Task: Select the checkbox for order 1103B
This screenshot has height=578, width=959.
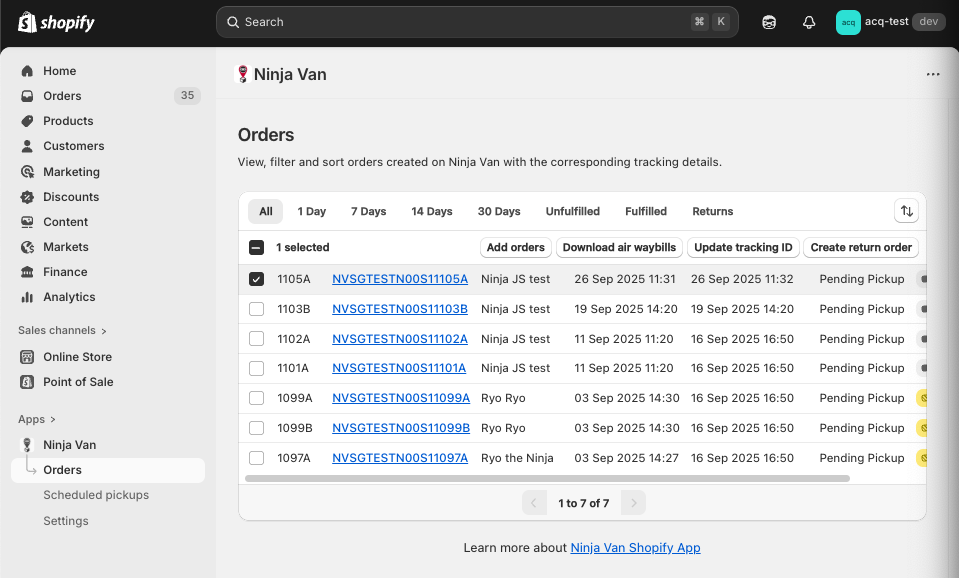Action: pos(257,310)
